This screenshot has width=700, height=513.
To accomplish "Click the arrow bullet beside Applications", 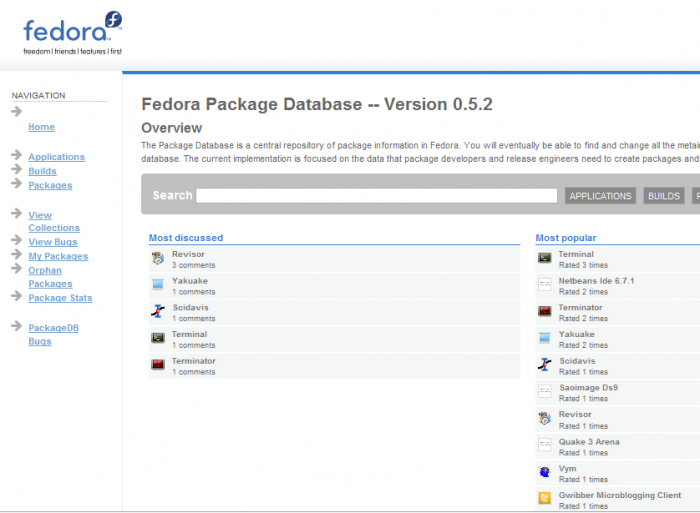I will (17, 154).
